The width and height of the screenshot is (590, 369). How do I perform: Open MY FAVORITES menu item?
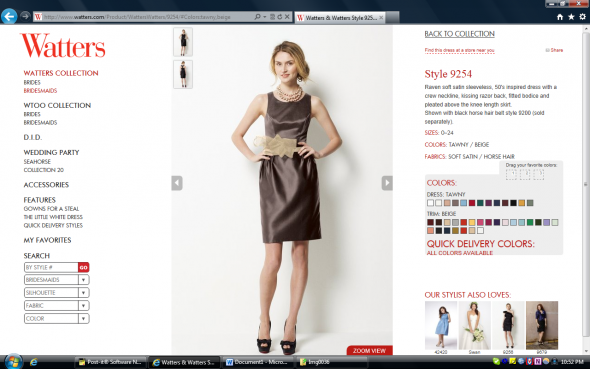tap(47, 240)
